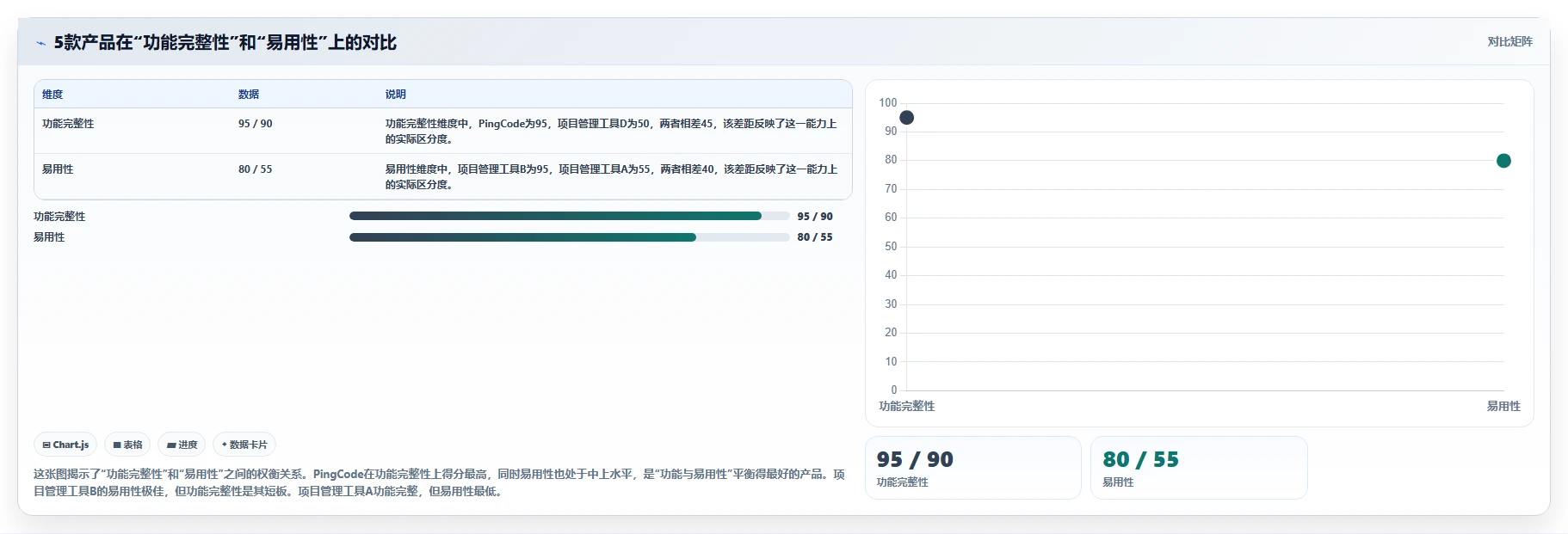
Task: Click the summary paragraph starting 这张图揭示了
Action: [x=439, y=483]
